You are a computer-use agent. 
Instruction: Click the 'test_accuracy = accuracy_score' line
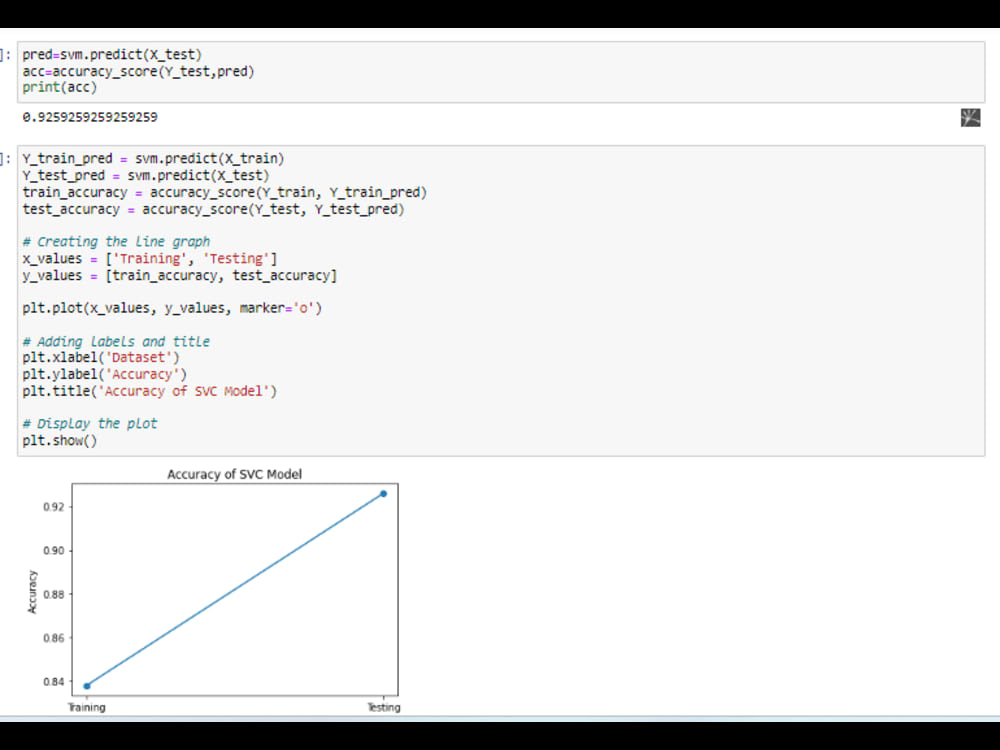(213, 209)
